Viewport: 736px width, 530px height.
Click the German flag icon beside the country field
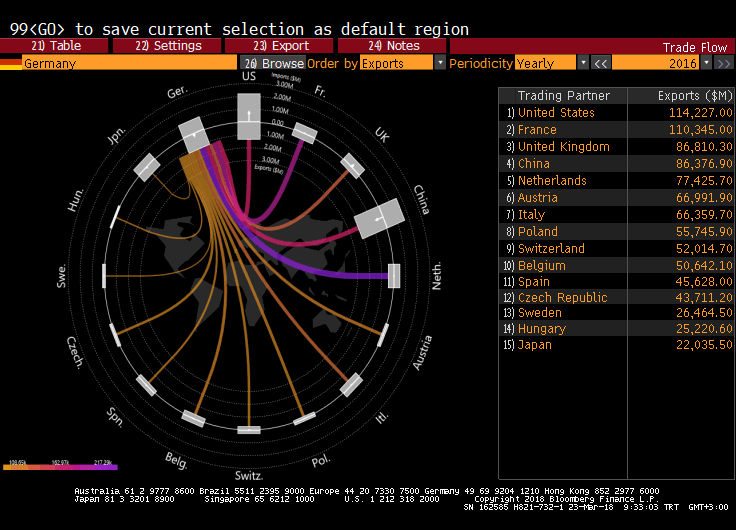point(10,63)
